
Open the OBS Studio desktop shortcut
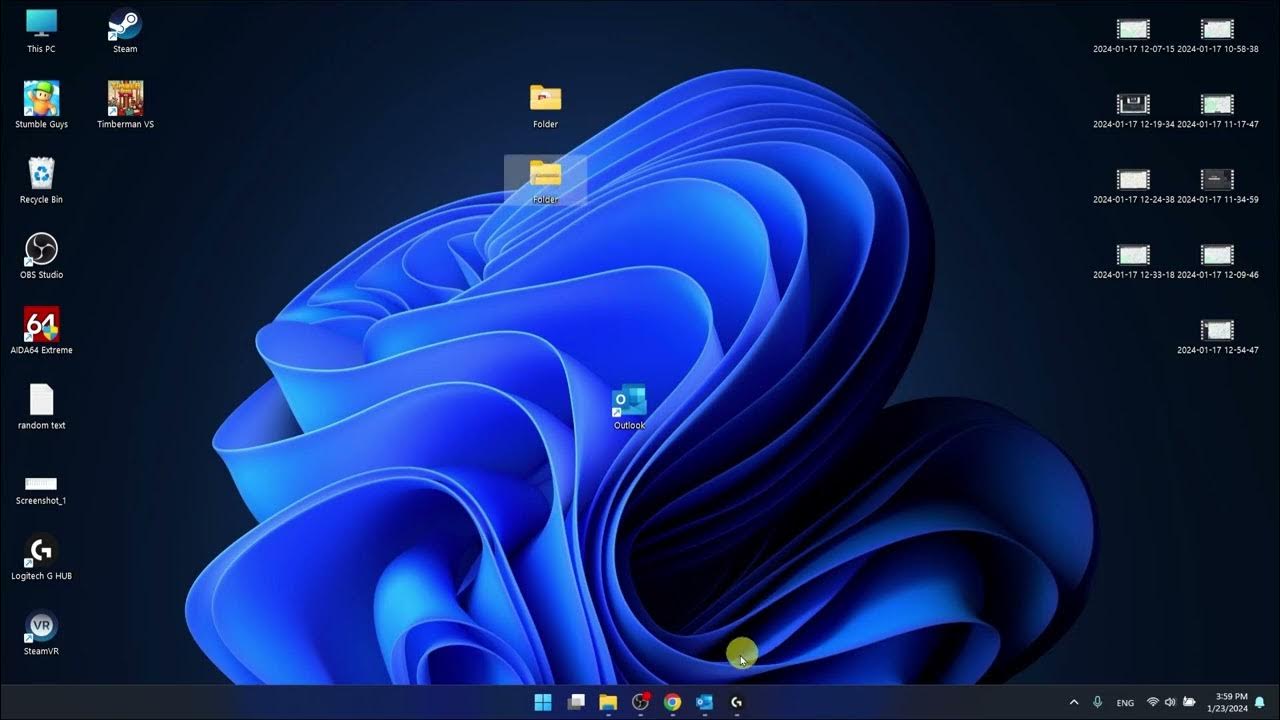pos(41,247)
